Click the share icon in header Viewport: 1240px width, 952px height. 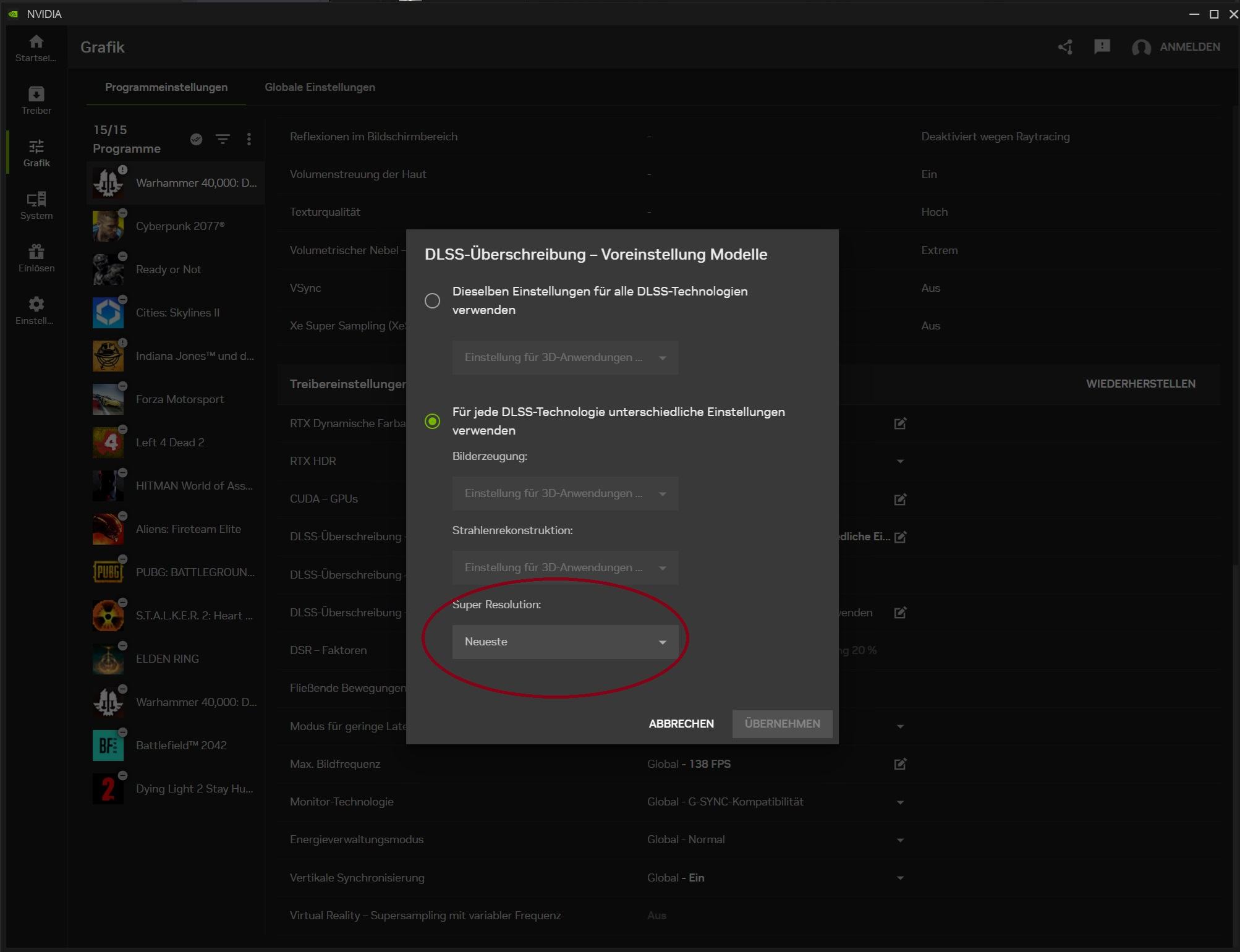point(1065,47)
